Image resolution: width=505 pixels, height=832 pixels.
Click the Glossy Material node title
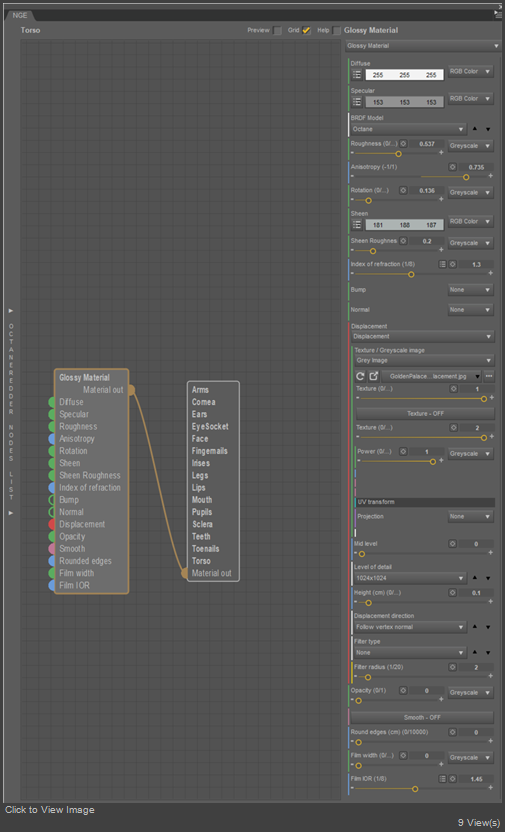(84, 378)
